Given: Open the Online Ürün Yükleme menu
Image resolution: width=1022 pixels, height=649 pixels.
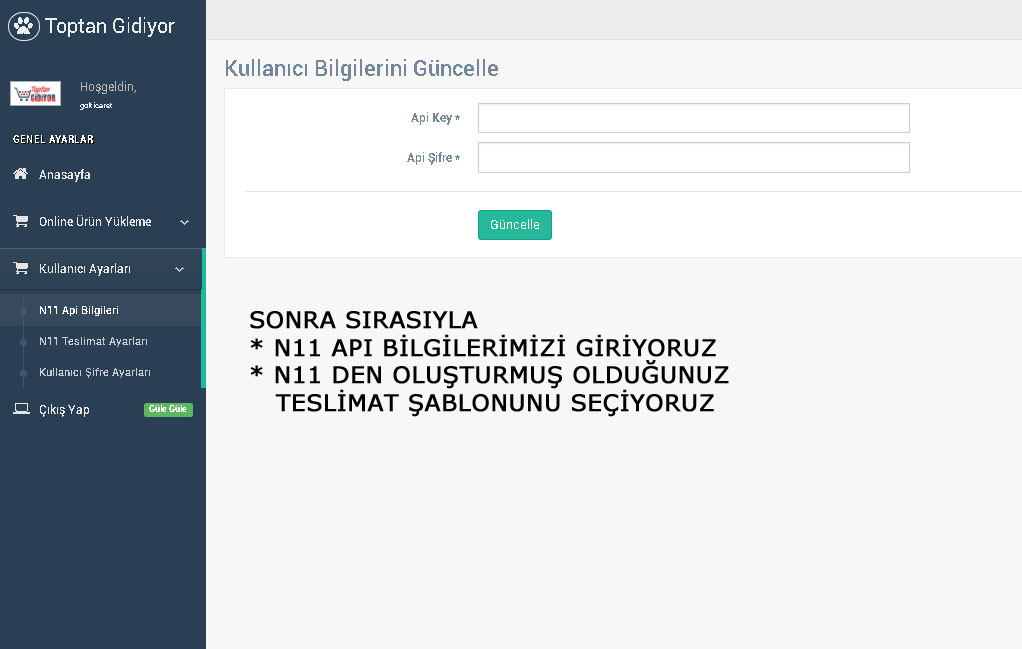Looking at the screenshot, I should [95, 222].
